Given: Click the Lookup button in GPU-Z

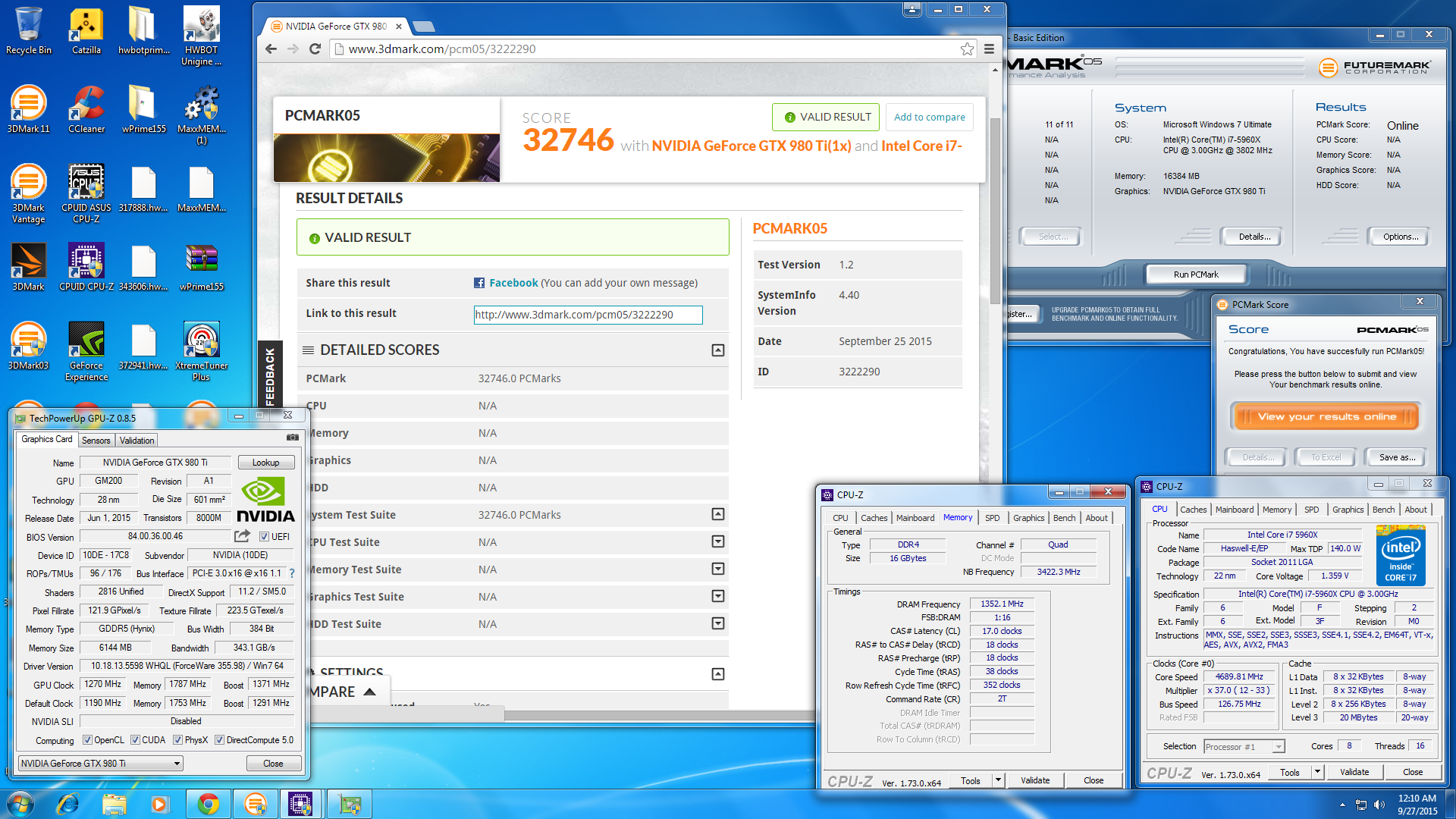Looking at the screenshot, I should pyautogui.click(x=265, y=463).
